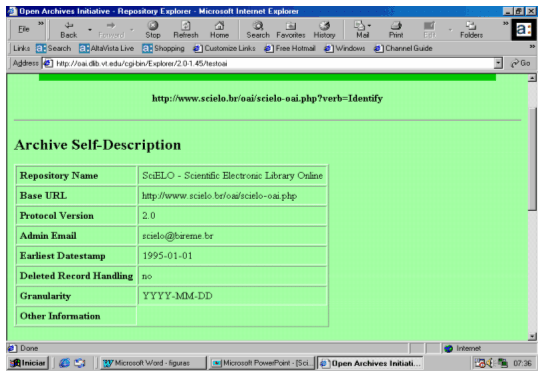Click the network tray icon beside clock
Image resolution: width=544 pixels, height=378 pixels.
pyautogui.click(x=502, y=363)
